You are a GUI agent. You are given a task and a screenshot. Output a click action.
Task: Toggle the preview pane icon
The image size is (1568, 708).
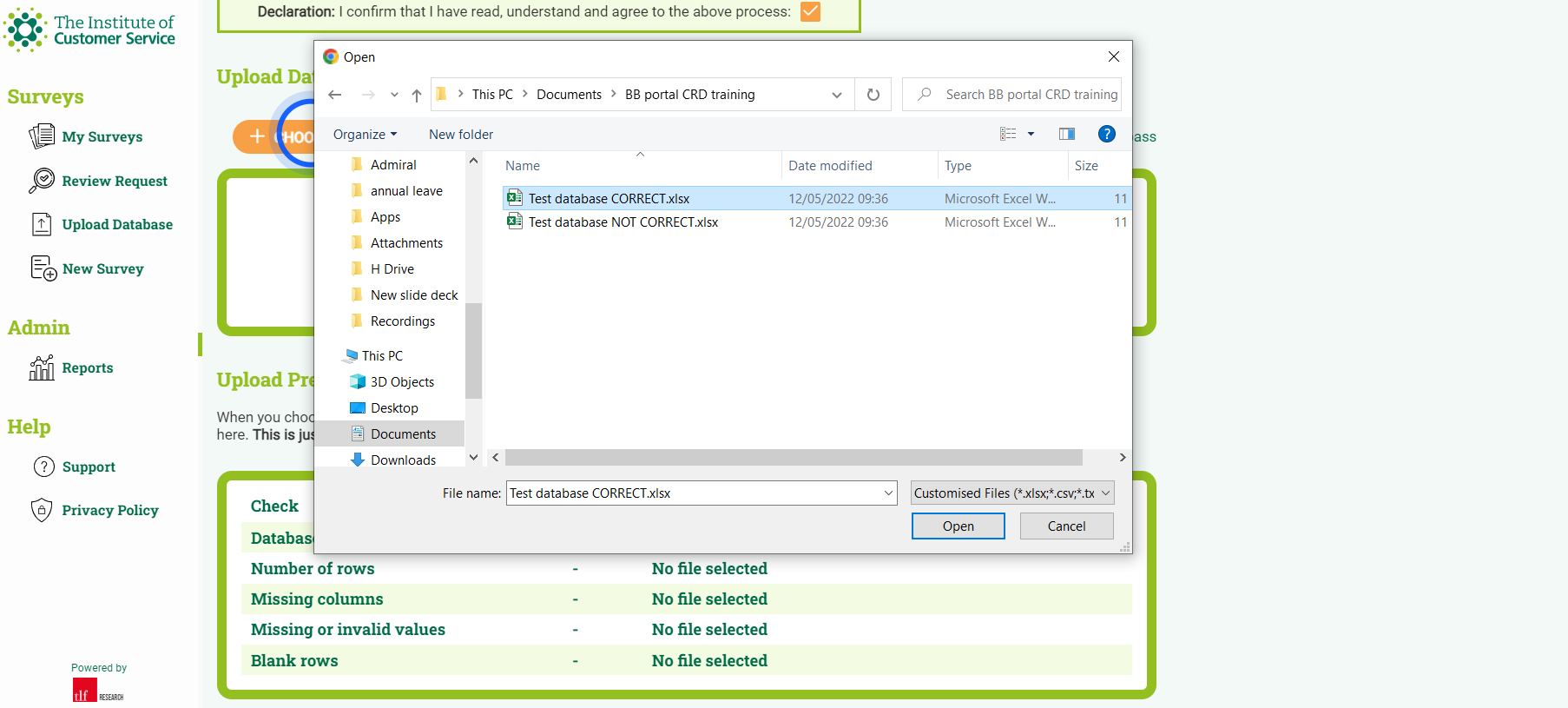[x=1067, y=134]
